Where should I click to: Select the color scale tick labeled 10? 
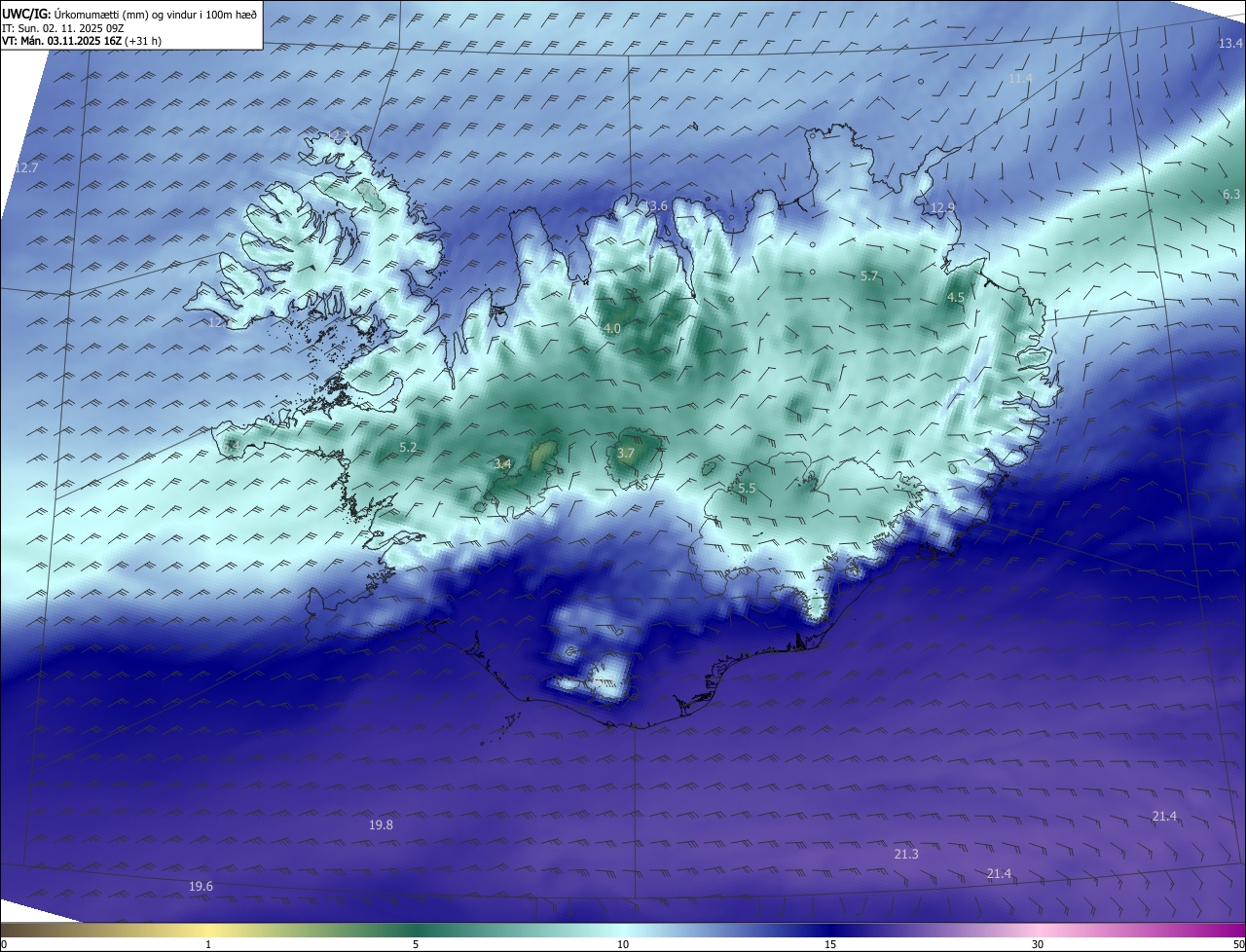pos(623,945)
